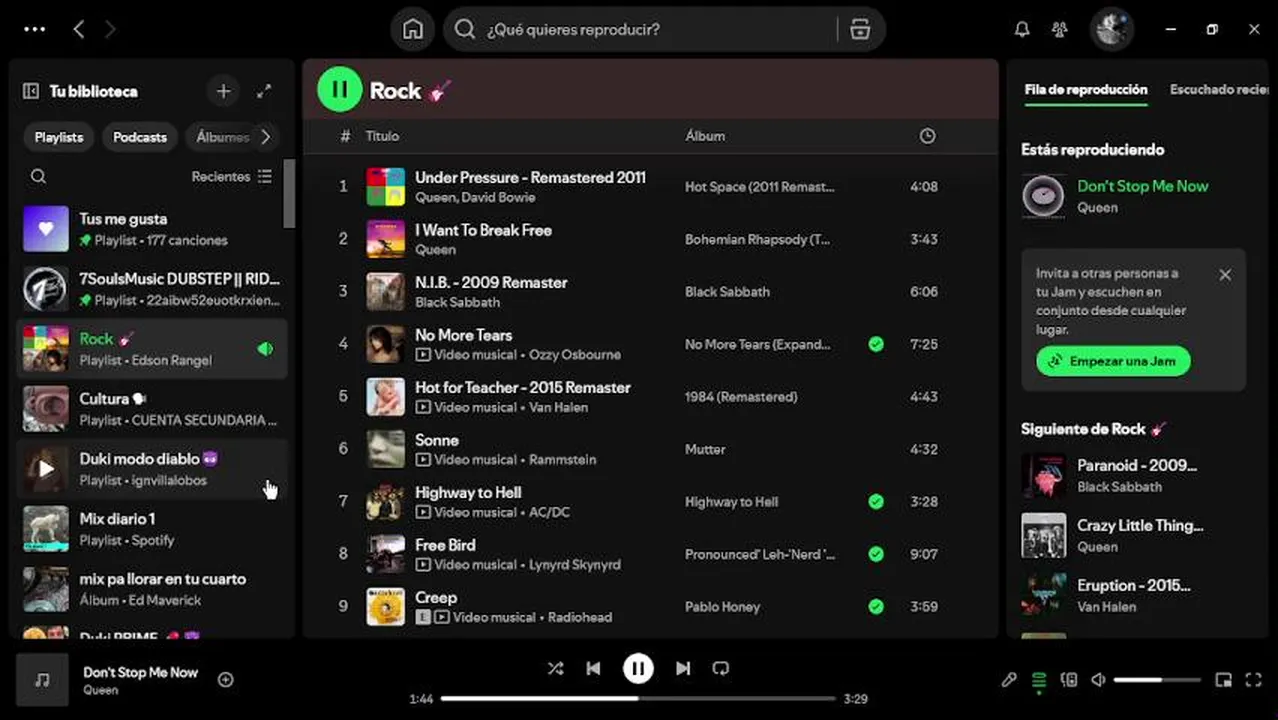Open the three-dot app menu
The width and height of the screenshot is (1278, 720).
tap(34, 29)
